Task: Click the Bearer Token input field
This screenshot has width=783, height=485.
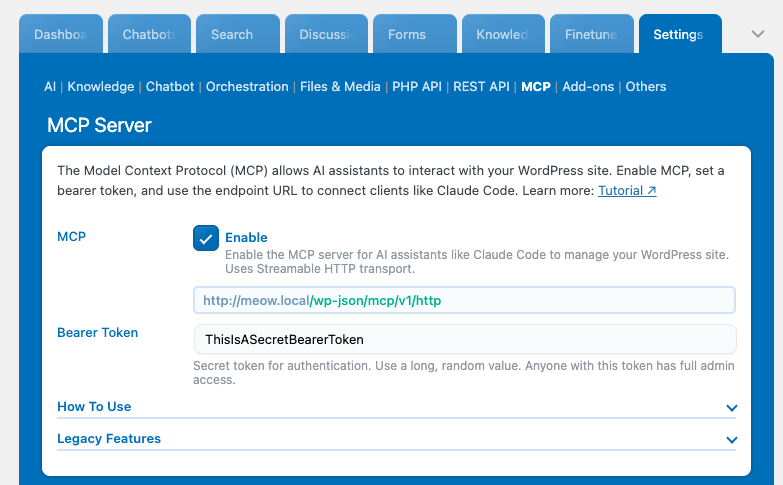Action: [x=464, y=339]
